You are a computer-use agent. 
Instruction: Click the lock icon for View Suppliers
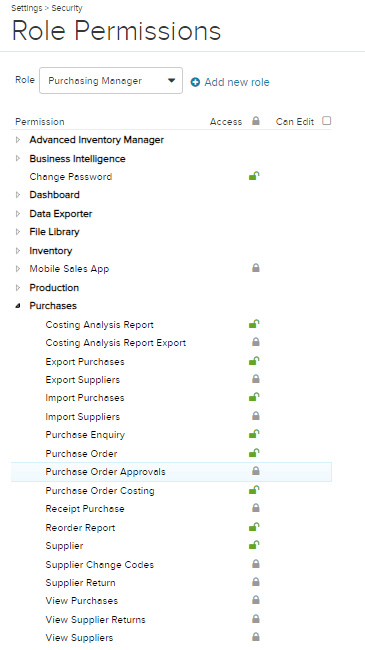point(256,637)
